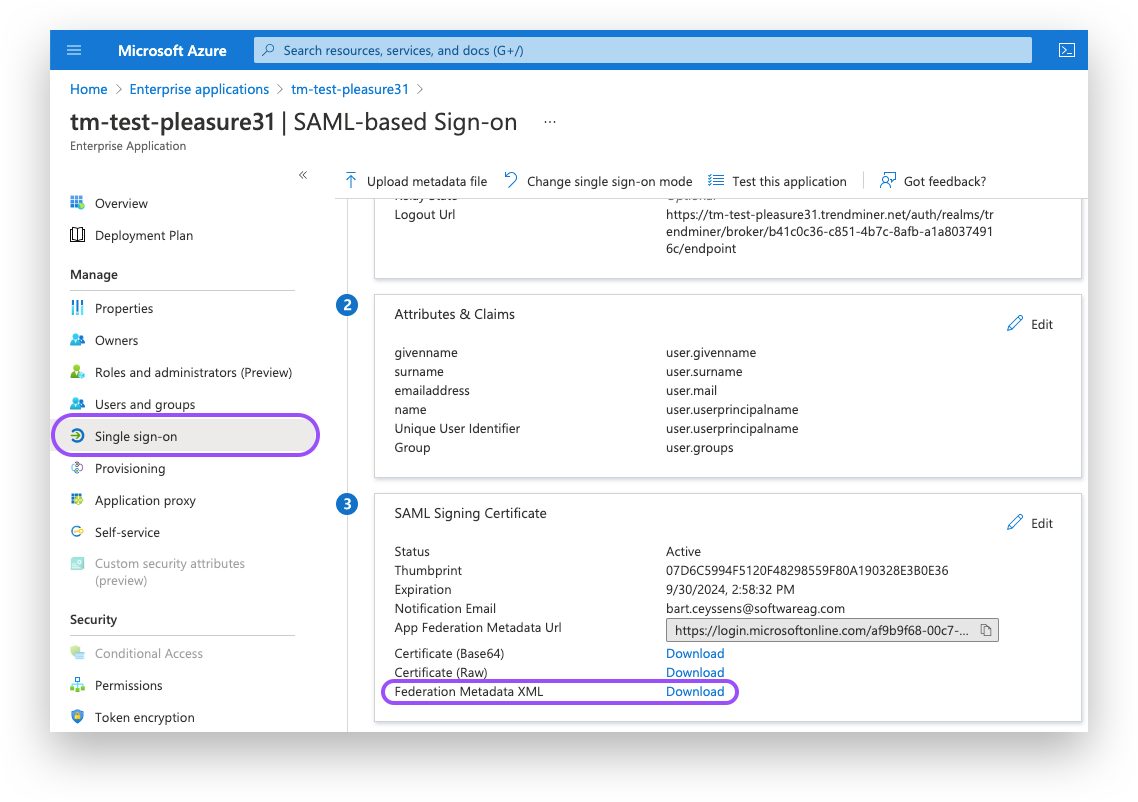Edit the SAML Signing Certificate section
Image resolution: width=1138 pixels, height=802 pixels.
coord(1030,523)
